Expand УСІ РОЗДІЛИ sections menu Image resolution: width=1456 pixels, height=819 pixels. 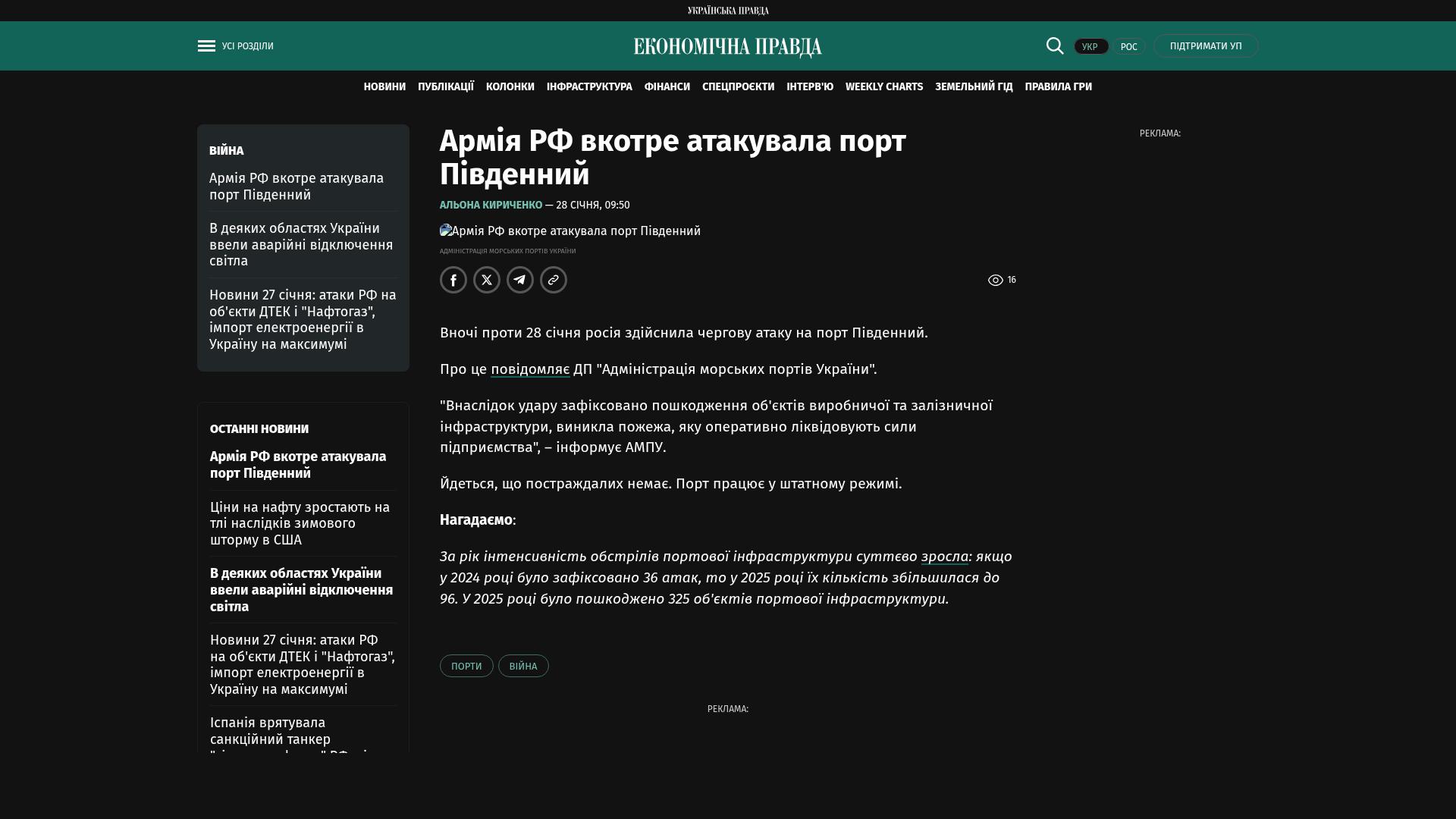[x=247, y=46]
